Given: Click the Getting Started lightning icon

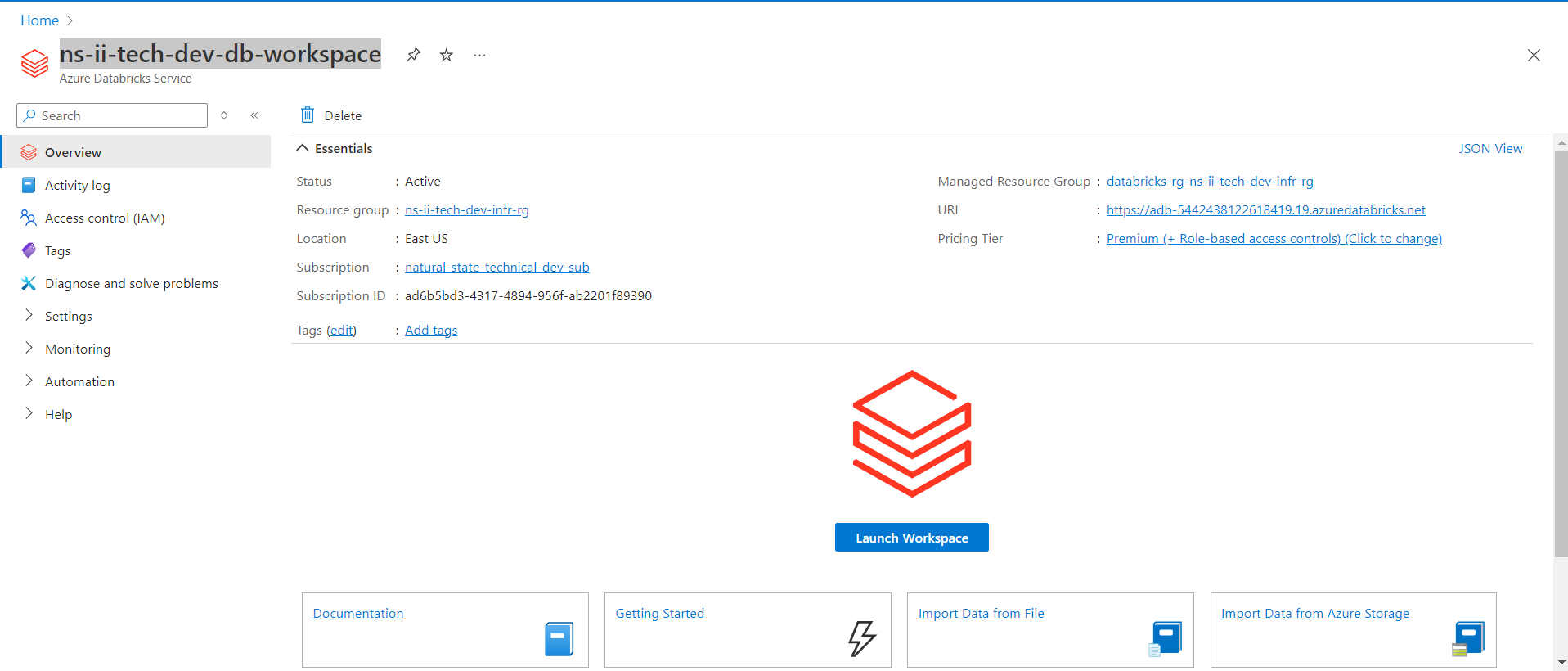Looking at the screenshot, I should pyautogui.click(x=862, y=638).
